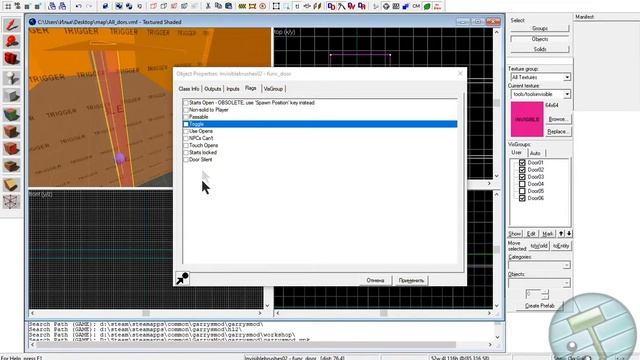Select the Apply Decals tool

11,149
